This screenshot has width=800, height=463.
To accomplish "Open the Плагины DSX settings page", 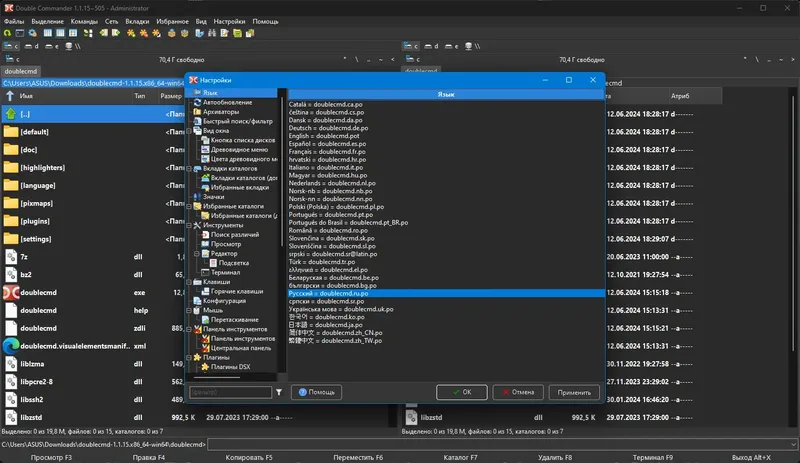I will pos(231,367).
